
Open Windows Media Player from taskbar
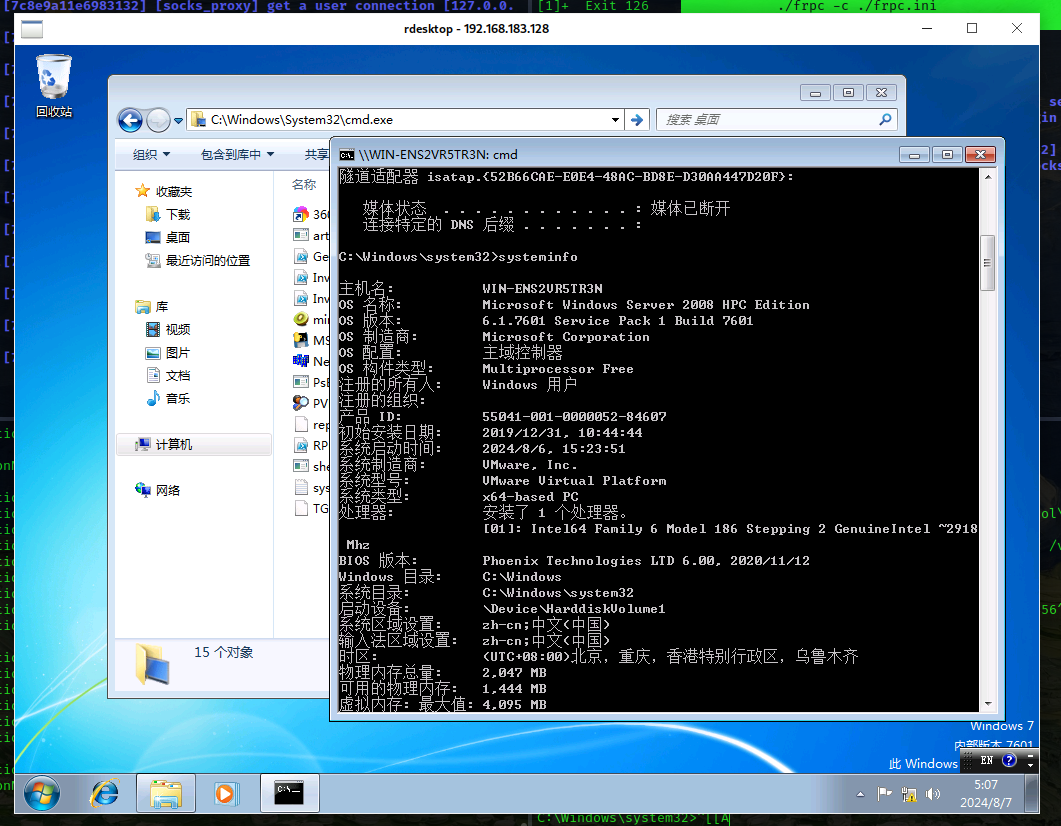225,793
